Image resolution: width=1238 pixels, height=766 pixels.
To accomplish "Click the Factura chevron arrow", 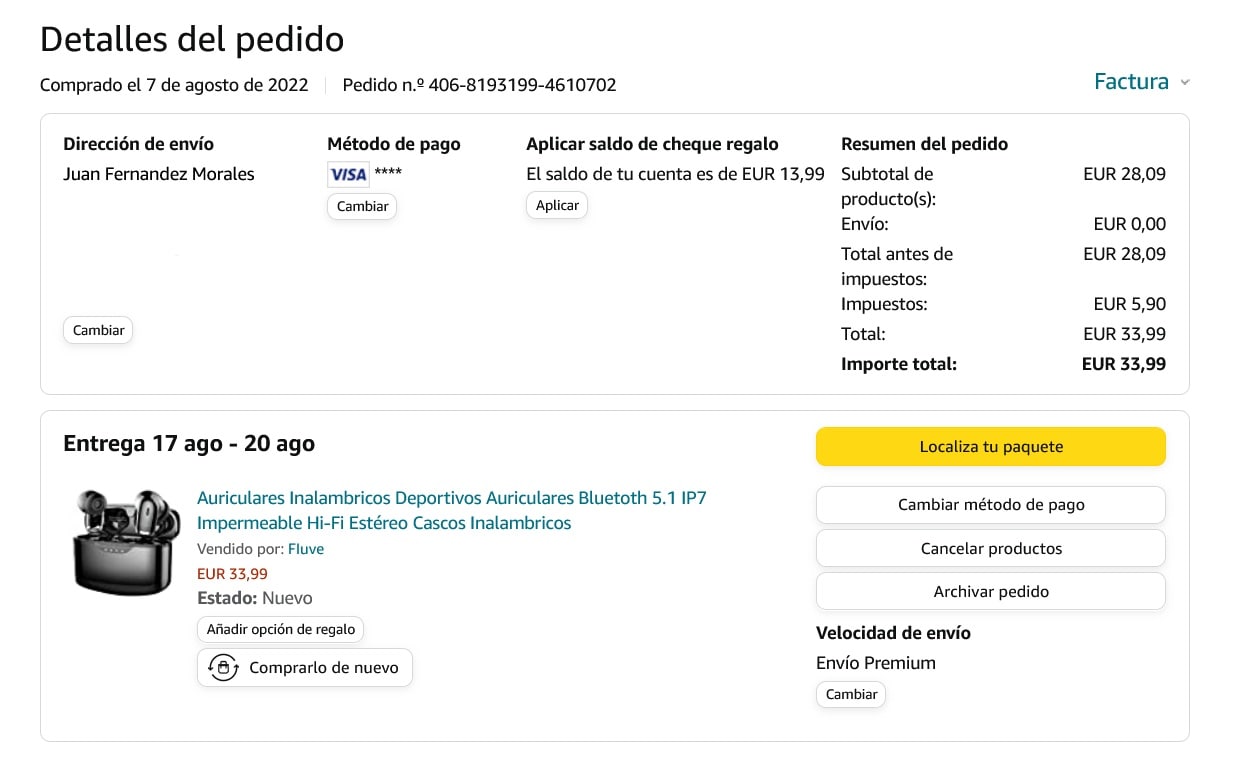I will coord(1185,83).
